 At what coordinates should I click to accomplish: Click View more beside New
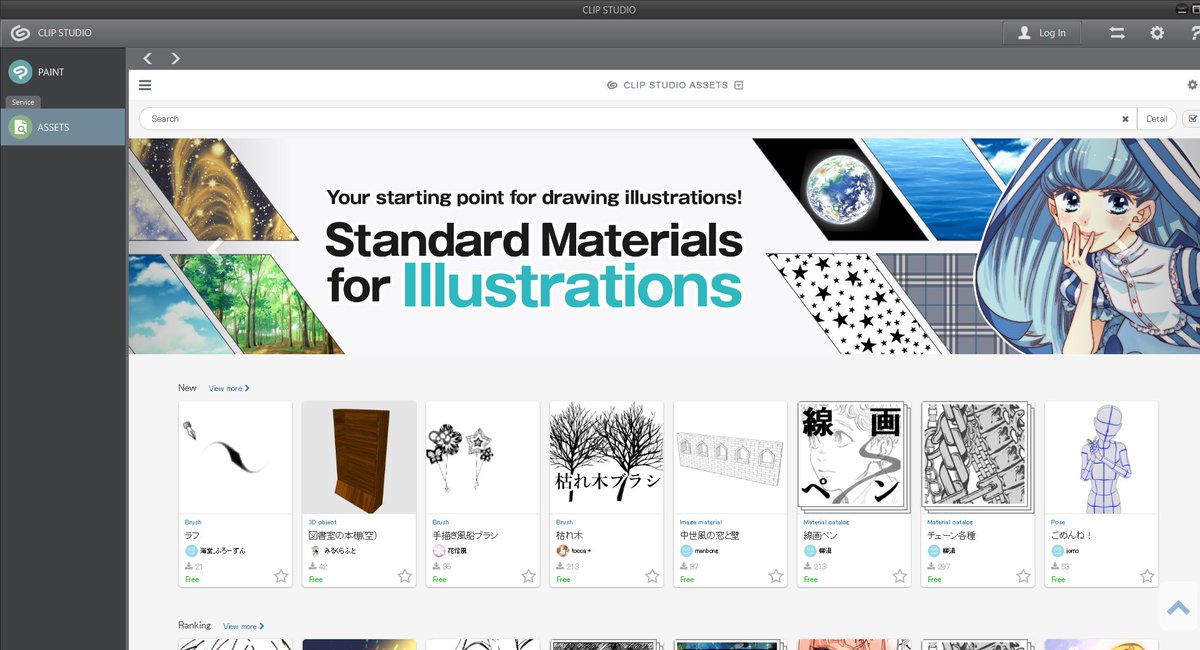pos(229,388)
